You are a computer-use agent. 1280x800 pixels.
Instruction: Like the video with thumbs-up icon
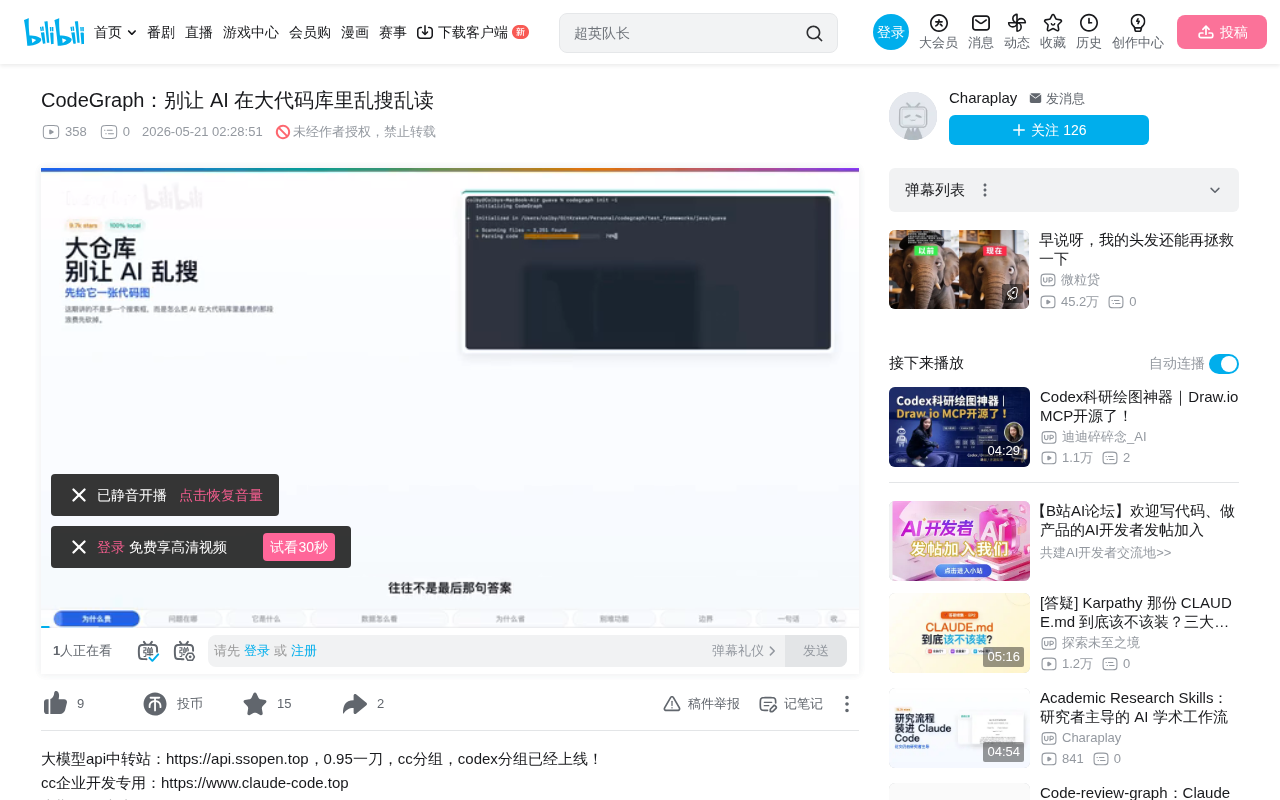point(55,704)
